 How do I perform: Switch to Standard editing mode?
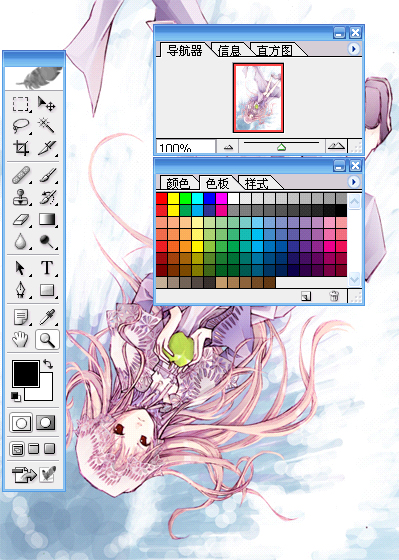[21, 423]
